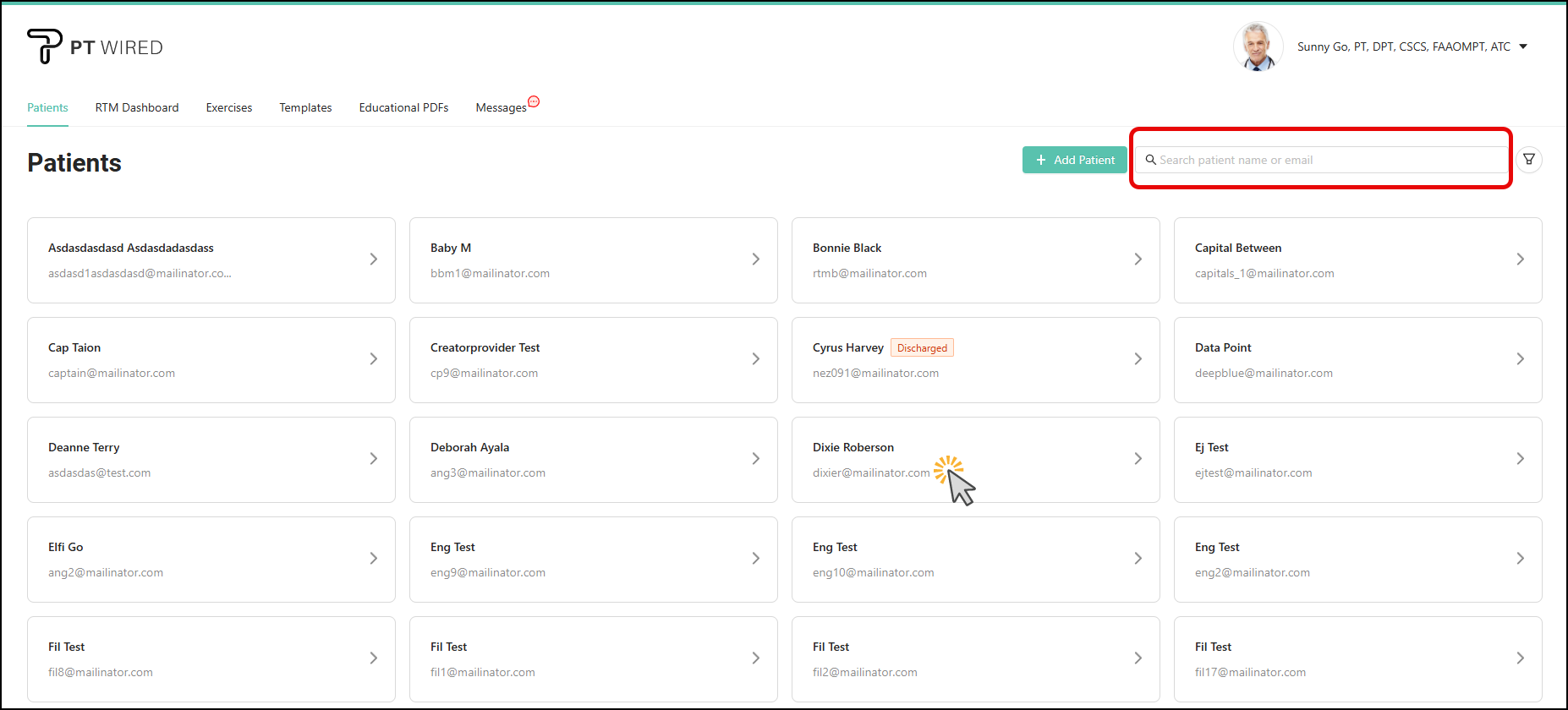Open Bonnie Black's chevron arrow

[x=1138, y=259]
